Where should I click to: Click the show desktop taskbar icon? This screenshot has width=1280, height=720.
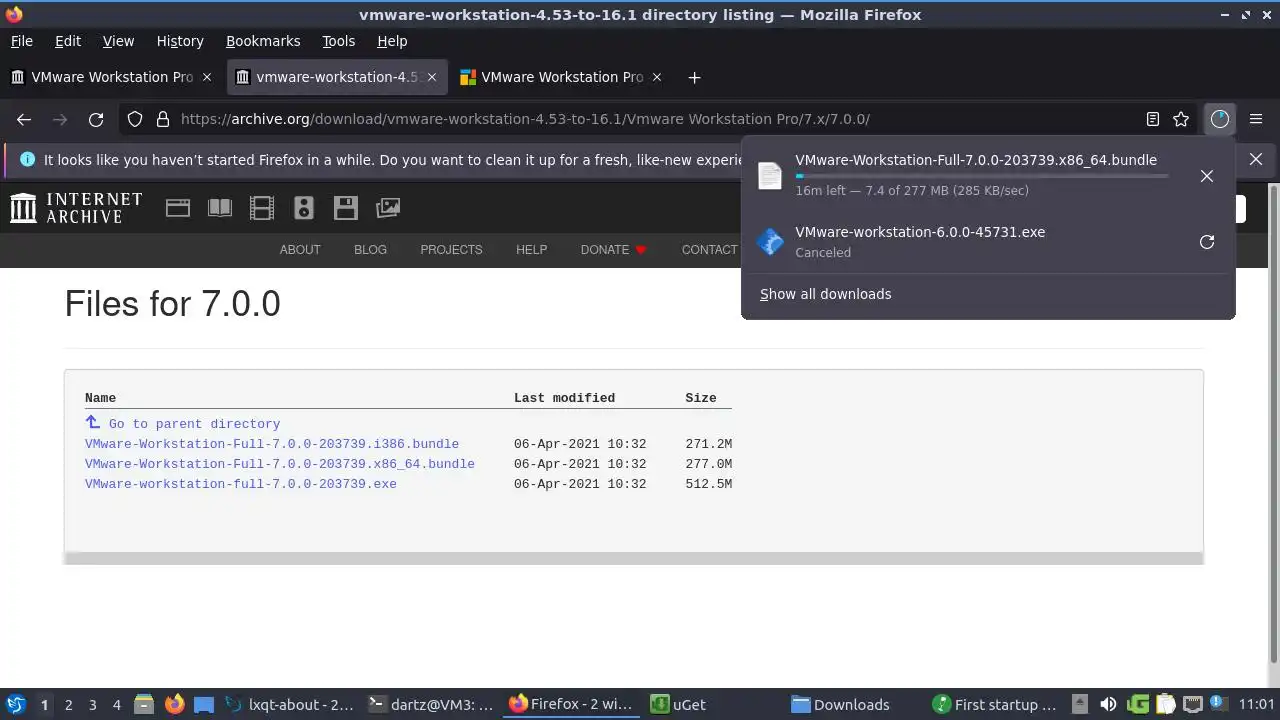(x=204, y=704)
